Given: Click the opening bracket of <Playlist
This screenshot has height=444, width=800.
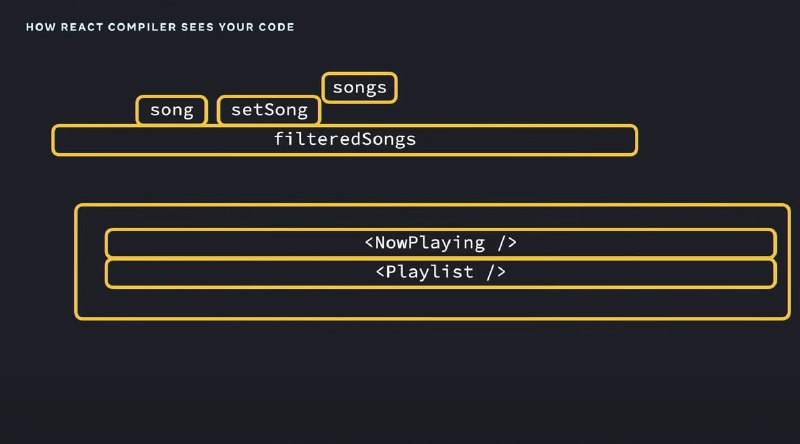Looking at the screenshot, I should [x=380, y=272].
